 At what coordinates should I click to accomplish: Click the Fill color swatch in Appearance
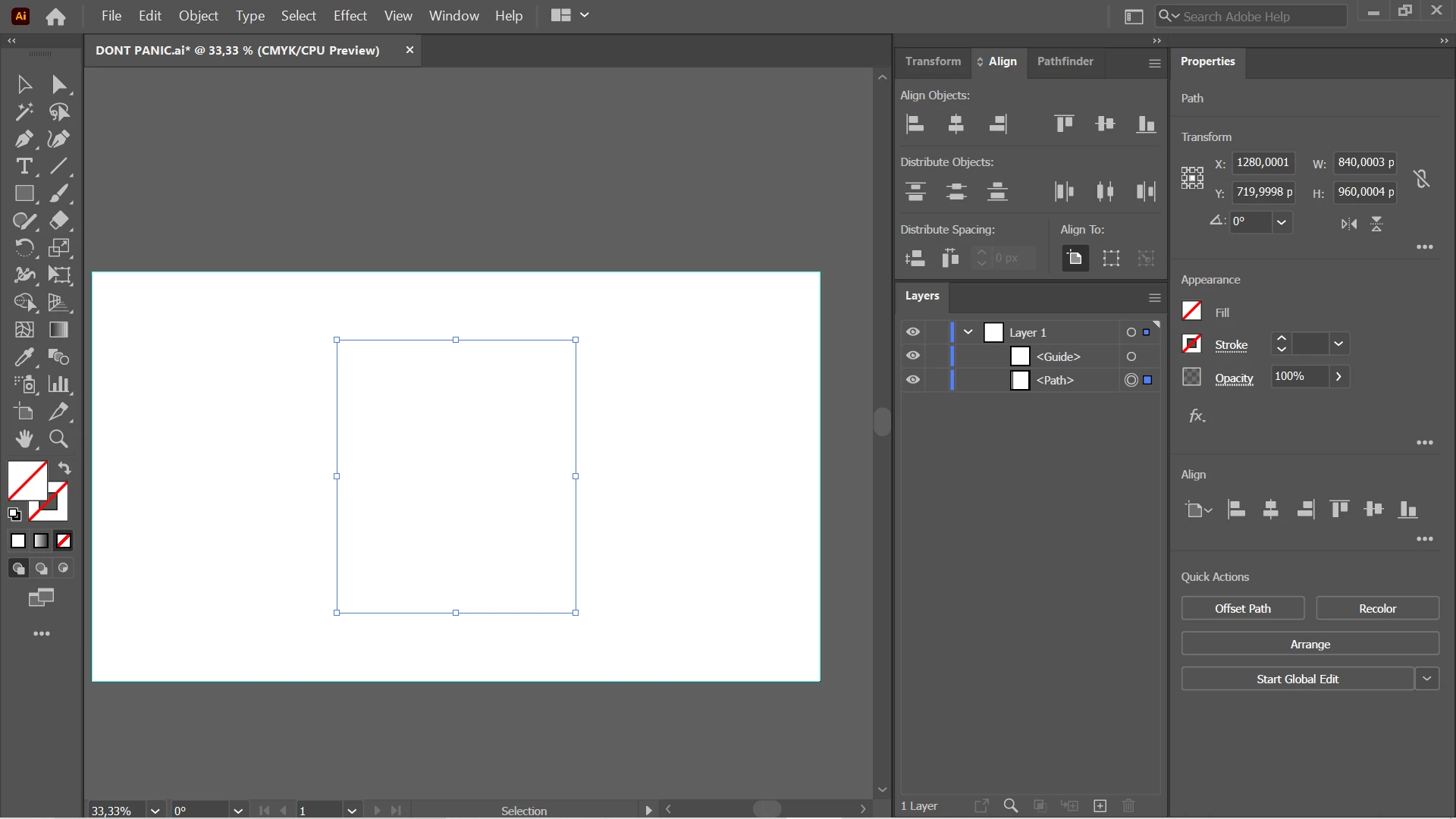click(1191, 312)
